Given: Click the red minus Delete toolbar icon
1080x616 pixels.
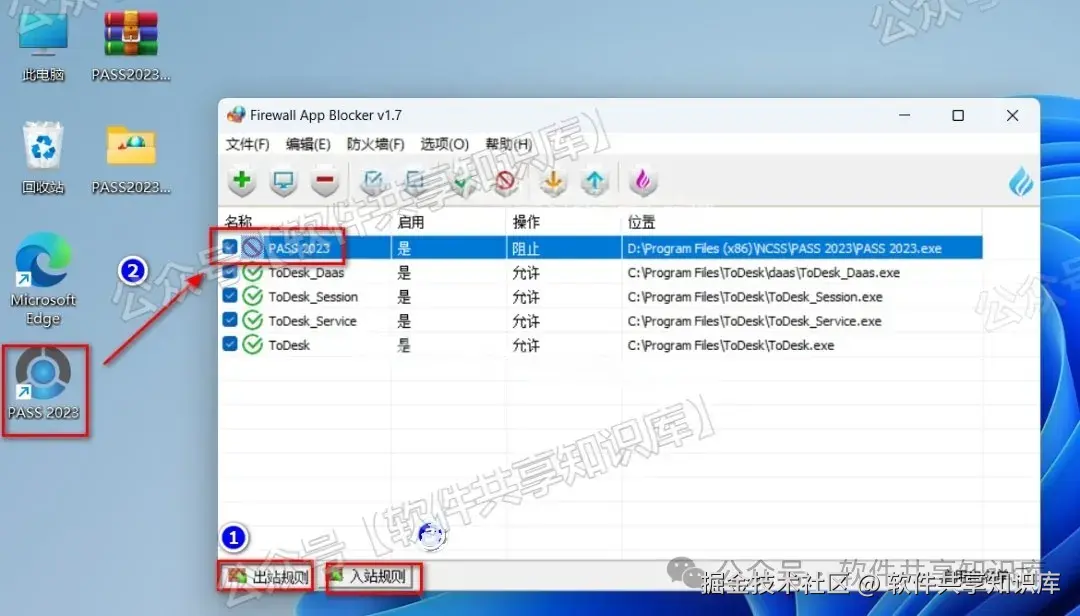Looking at the screenshot, I should [x=324, y=181].
